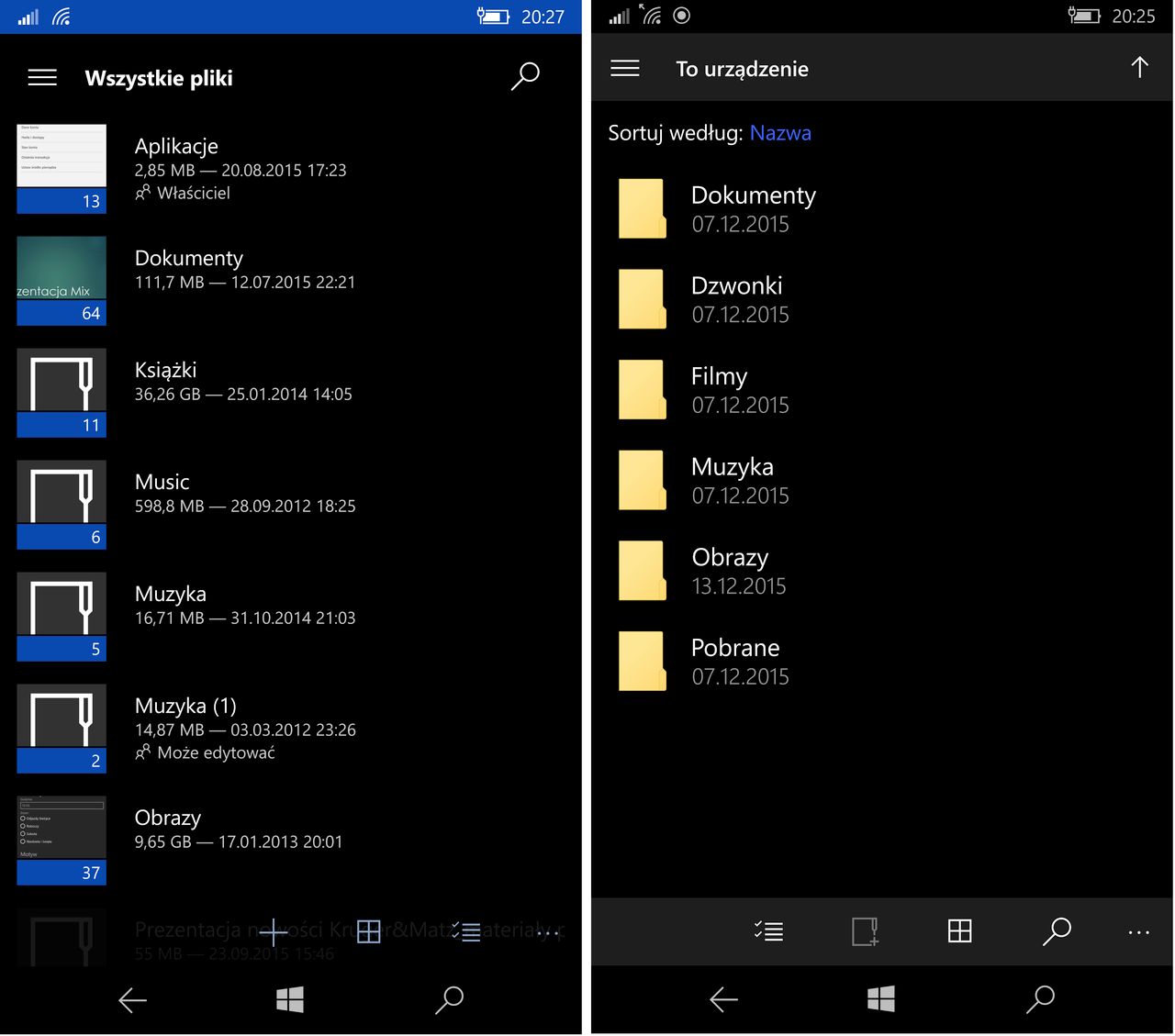Screen dimensions: 1175x1036
Task: Tap the search magnifier in Wszystkie pliki header
Action: pos(525,77)
